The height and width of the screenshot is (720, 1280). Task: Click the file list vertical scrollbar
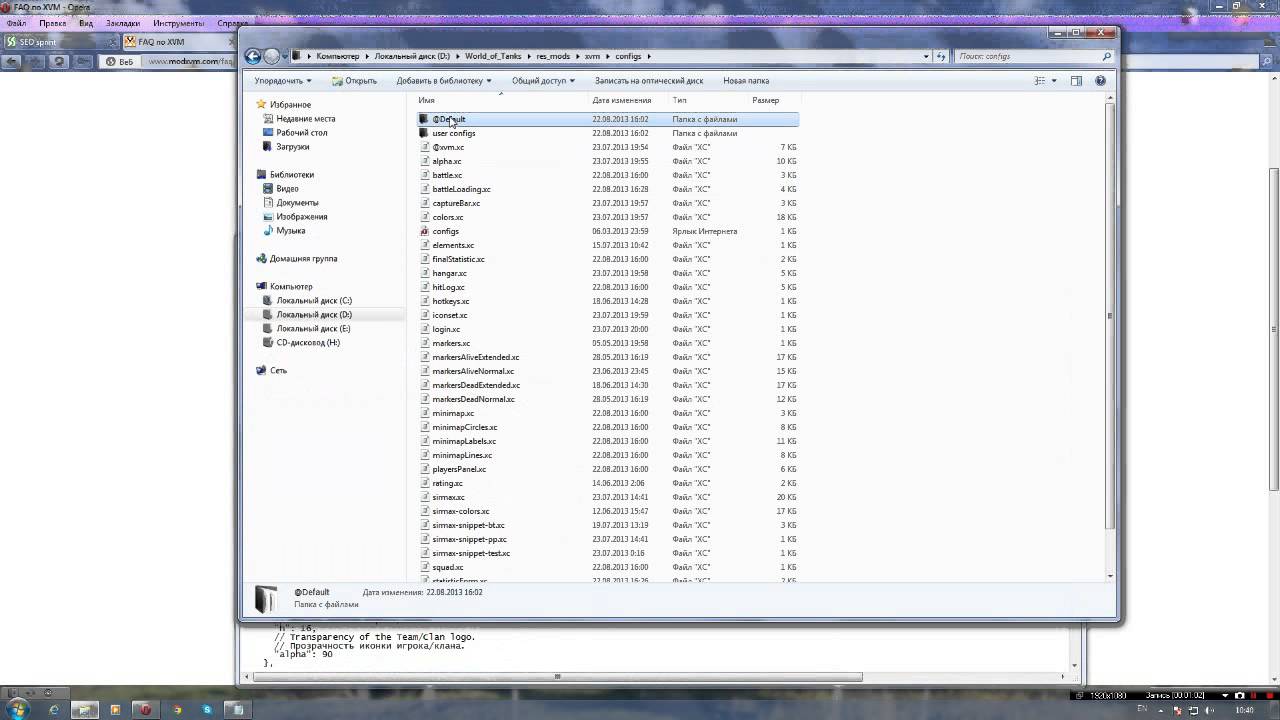[1109, 316]
